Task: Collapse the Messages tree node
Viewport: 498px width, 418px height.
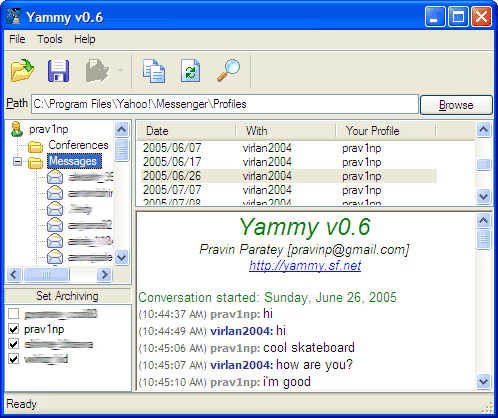Action: click(x=17, y=162)
